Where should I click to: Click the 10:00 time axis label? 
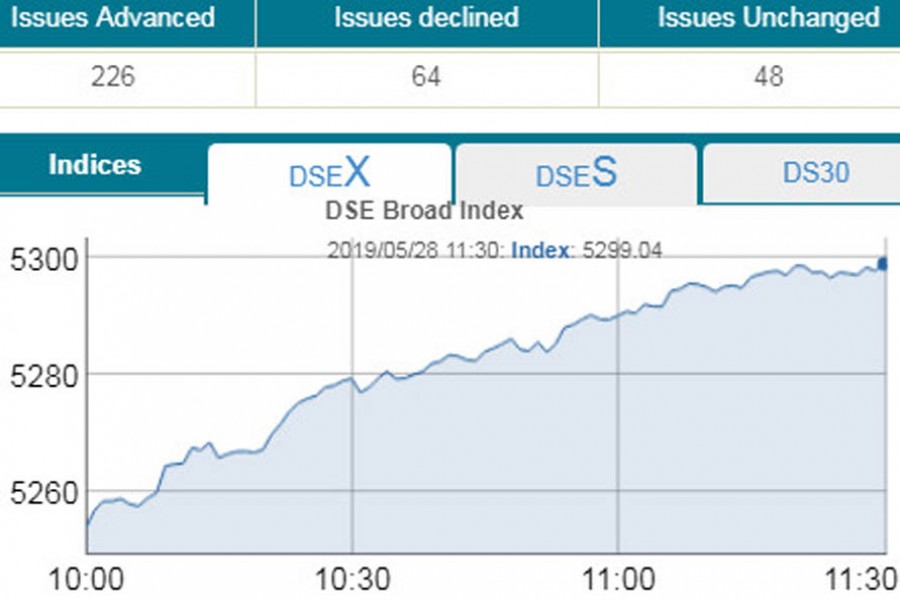[86, 578]
